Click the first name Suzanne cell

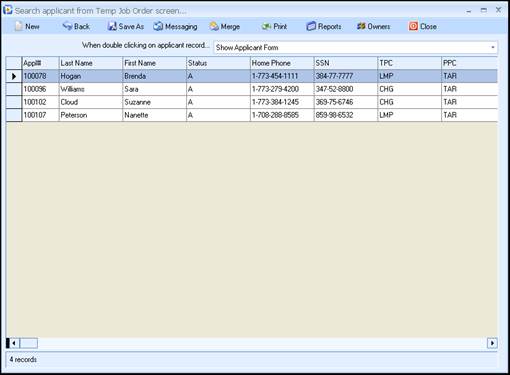[154, 102]
